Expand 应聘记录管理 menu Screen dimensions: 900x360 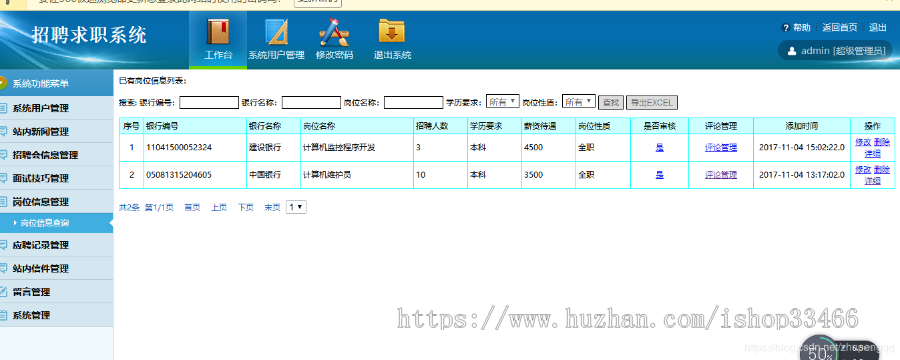click(56, 245)
